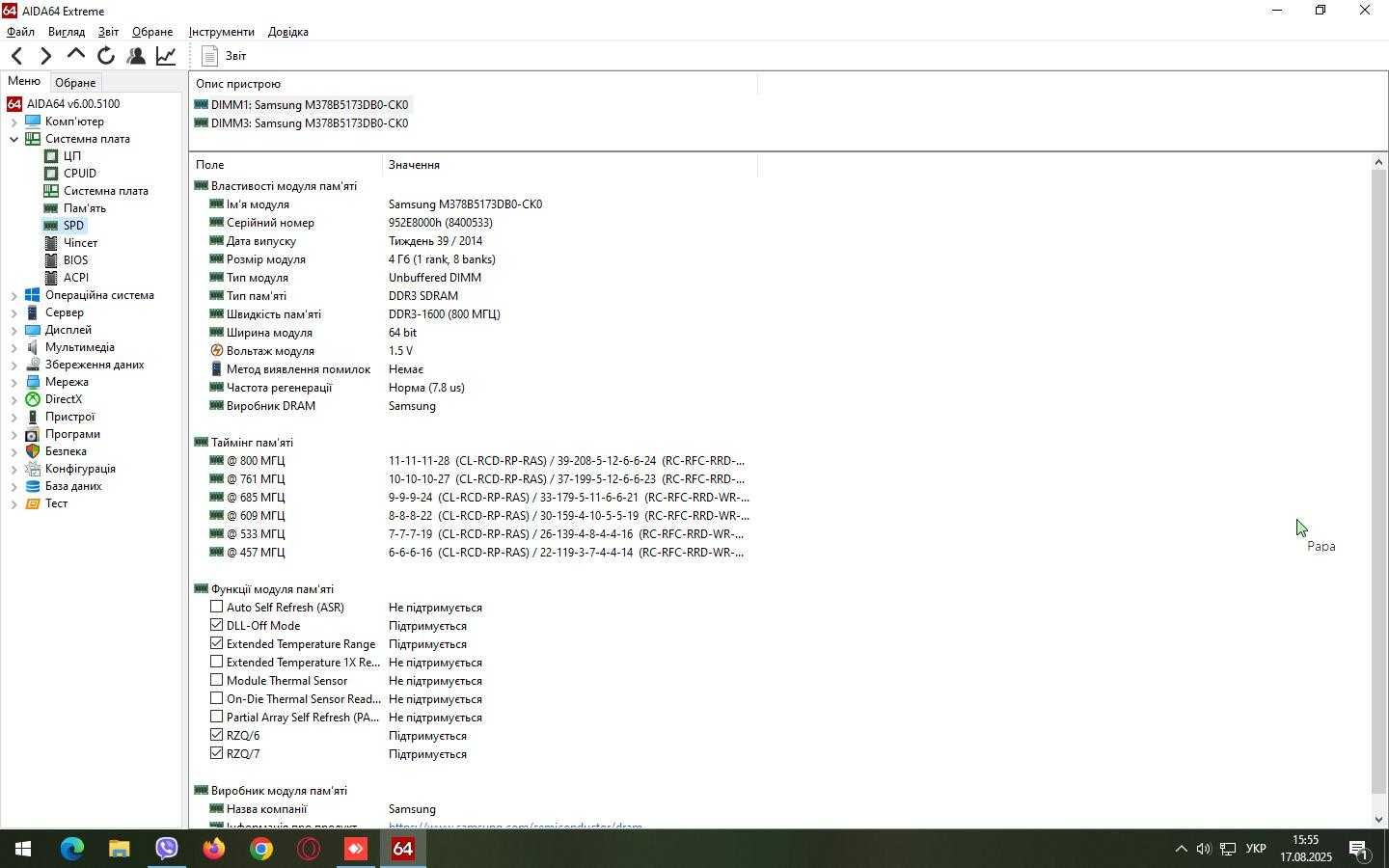
Task: Open the graph chart toolbar icon
Action: coord(166,56)
